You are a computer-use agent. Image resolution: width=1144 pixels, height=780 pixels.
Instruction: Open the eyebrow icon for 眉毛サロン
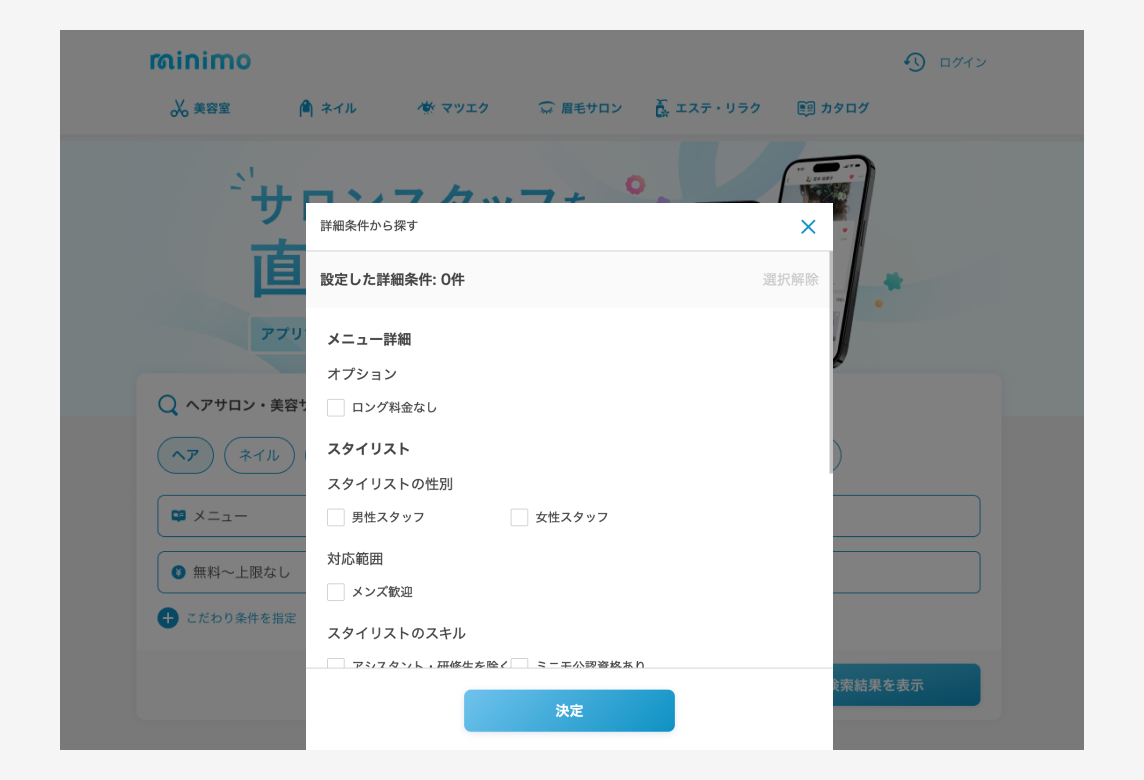[546, 108]
